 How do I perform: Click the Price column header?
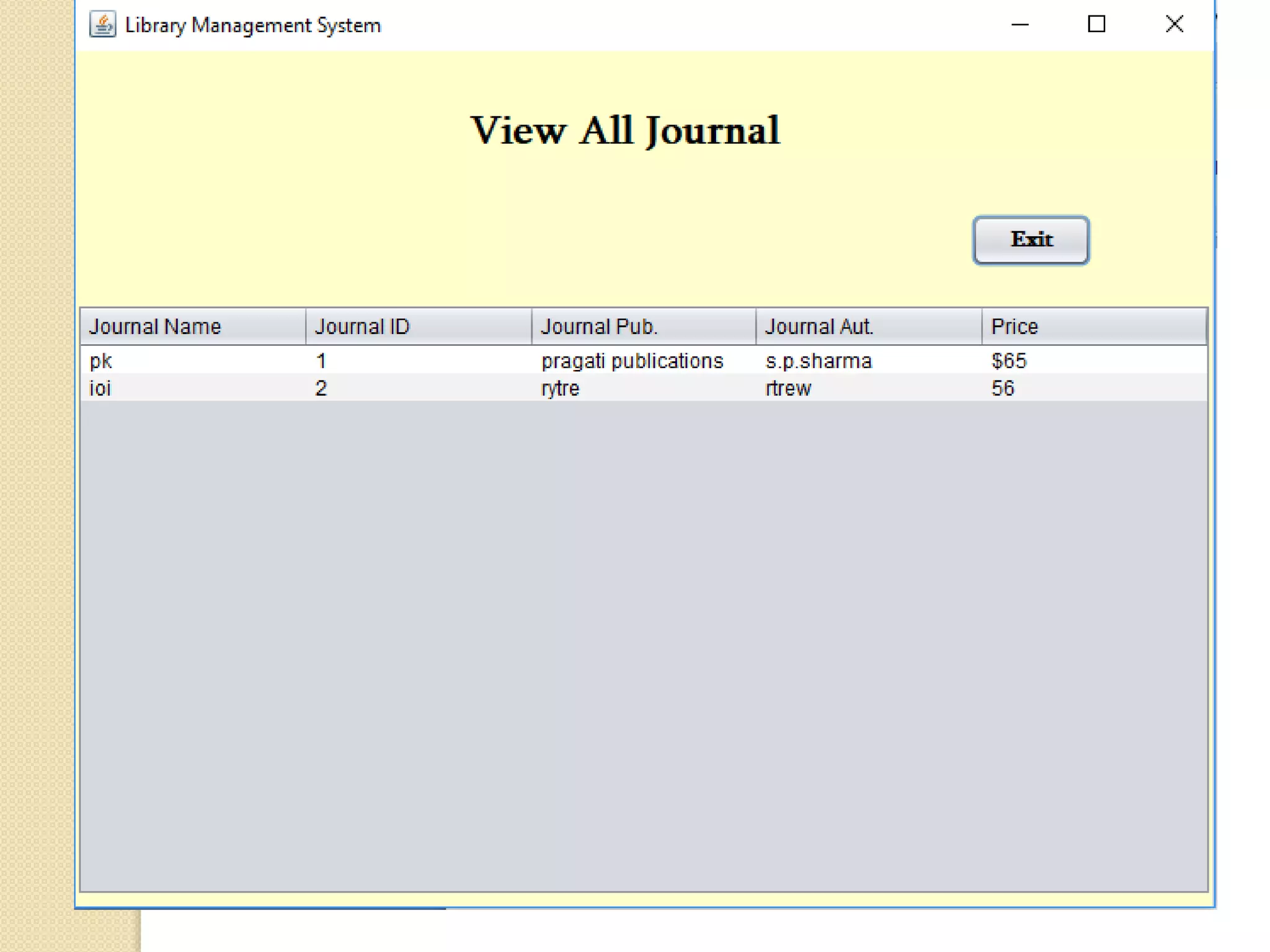click(x=1094, y=327)
